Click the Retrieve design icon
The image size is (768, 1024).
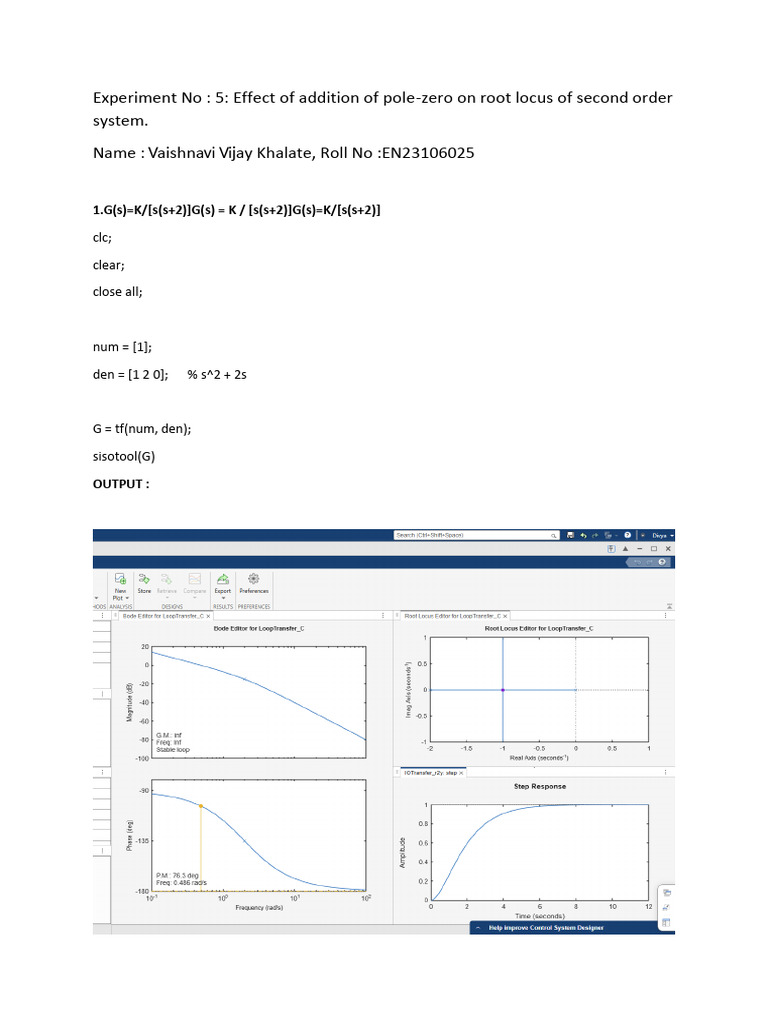[x=167, y=579]
